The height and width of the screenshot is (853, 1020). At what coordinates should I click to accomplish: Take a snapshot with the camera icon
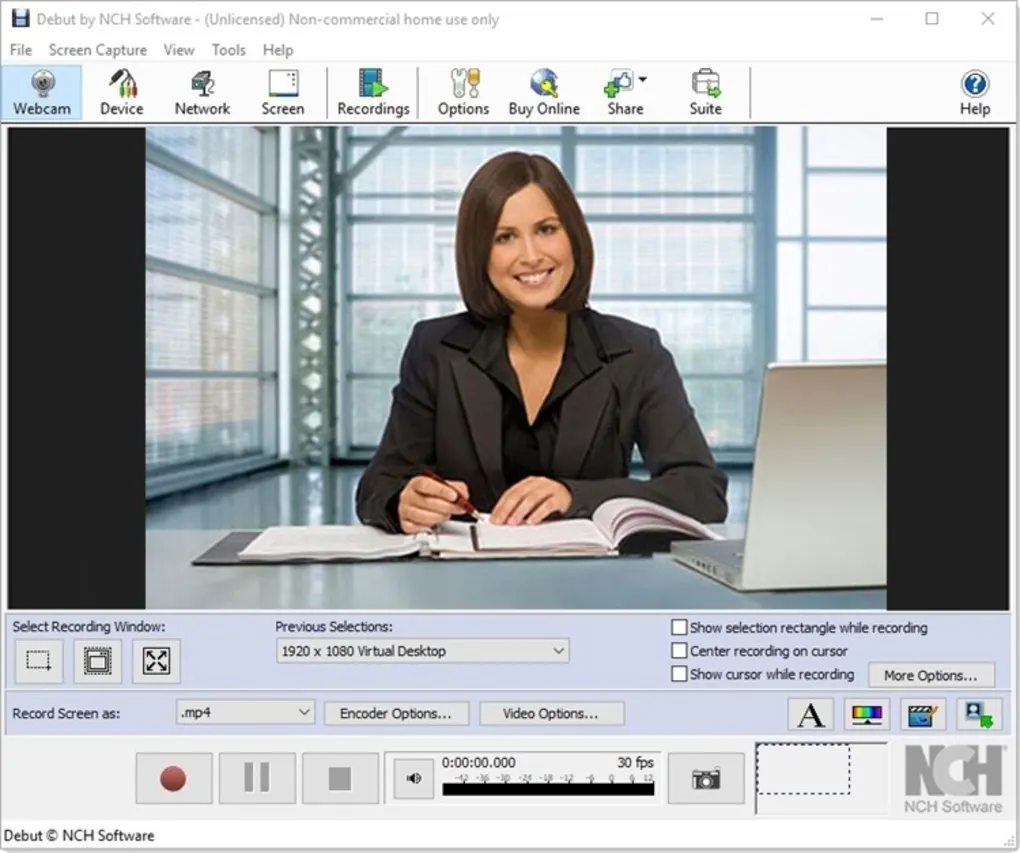[x=706, y=777]
